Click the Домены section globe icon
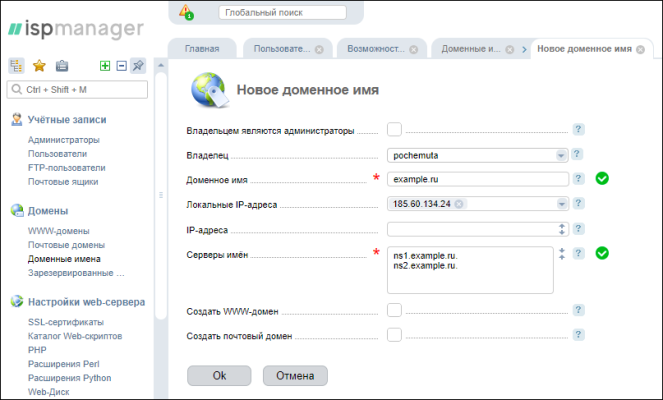 pos(17,210)
